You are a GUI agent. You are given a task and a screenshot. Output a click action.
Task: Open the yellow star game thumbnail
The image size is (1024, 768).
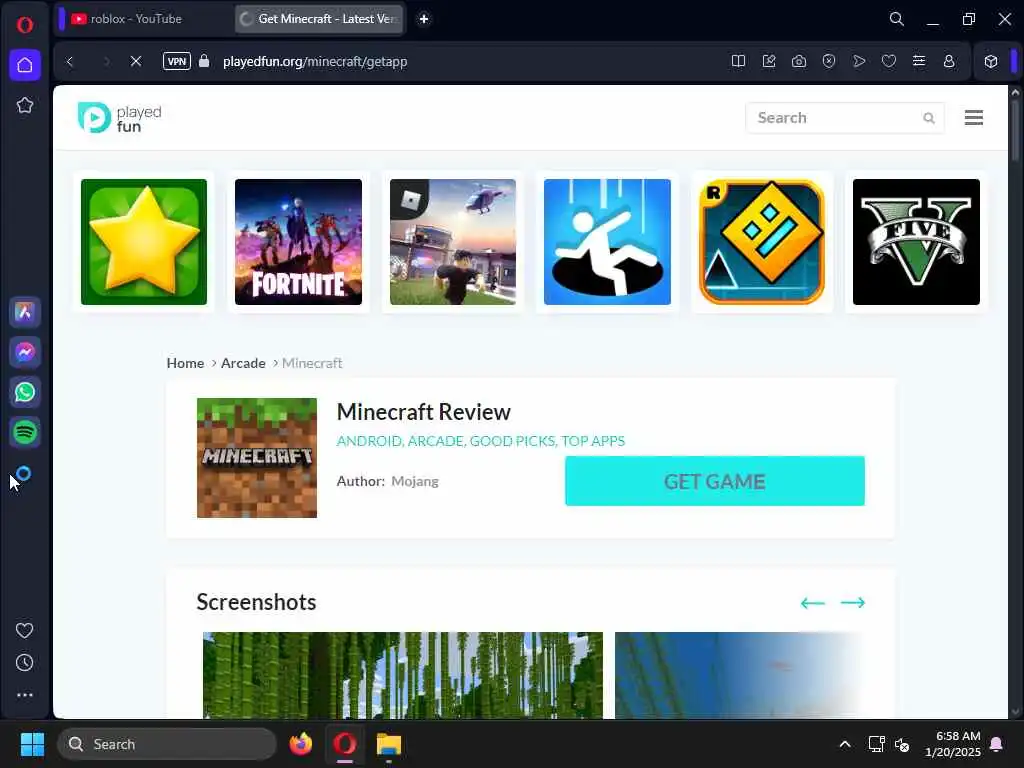(x=144, y=242)
